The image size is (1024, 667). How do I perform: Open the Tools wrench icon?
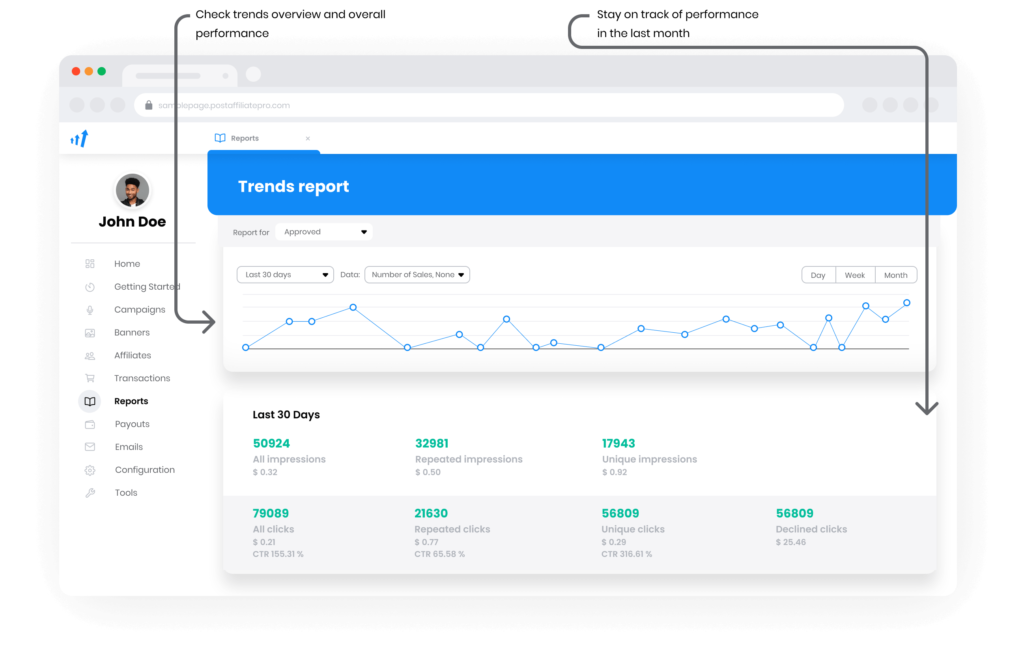pos(90,492)
